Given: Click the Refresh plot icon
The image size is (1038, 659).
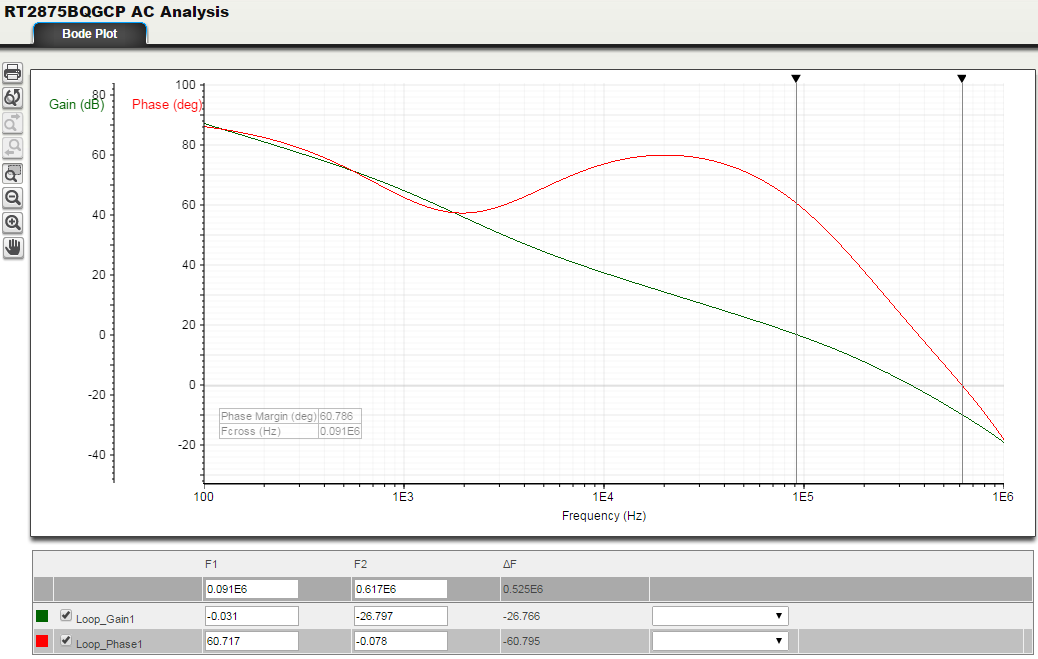Looking at the screenshot, I should [13, 98].
